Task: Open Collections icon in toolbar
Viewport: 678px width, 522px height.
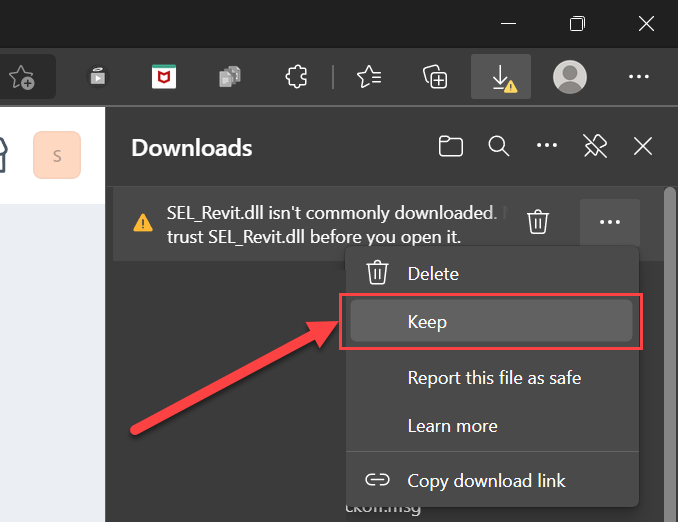Action: tap(435, 77)
